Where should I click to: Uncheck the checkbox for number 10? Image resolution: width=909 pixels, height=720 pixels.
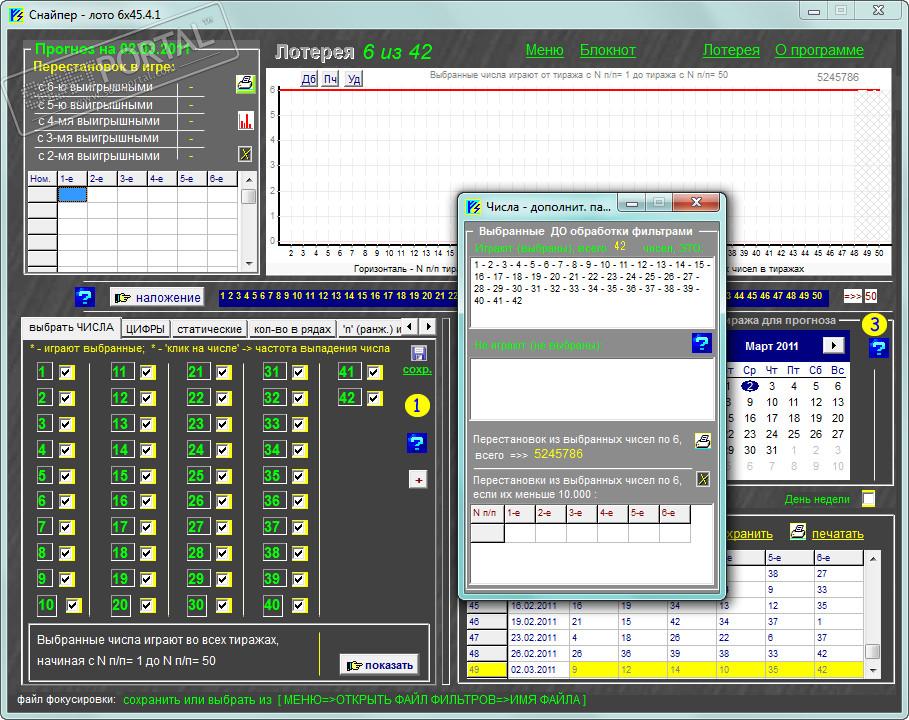(73, 606)
